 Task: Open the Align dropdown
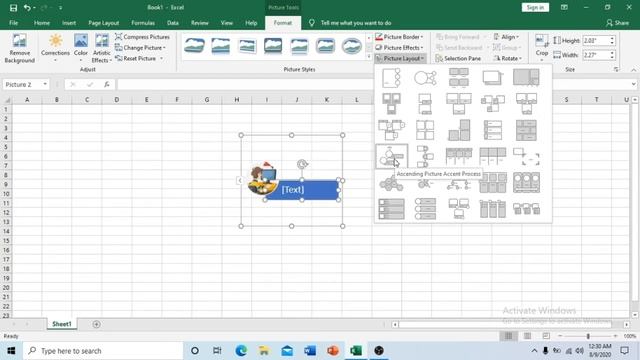point(506,37)
